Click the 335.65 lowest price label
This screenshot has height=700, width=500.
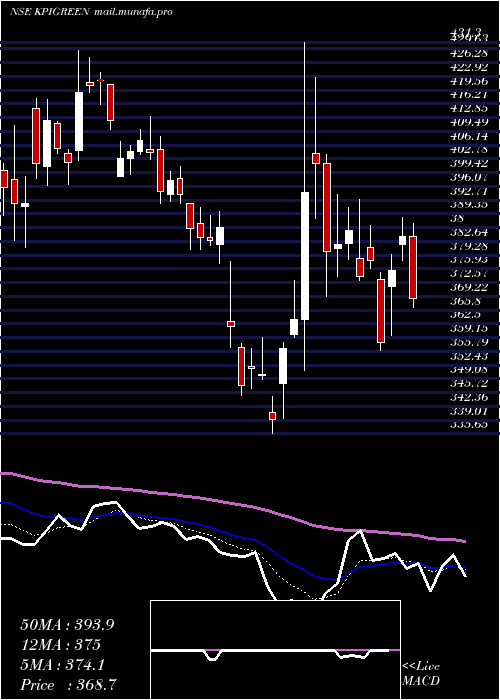(x=469, y=425)
